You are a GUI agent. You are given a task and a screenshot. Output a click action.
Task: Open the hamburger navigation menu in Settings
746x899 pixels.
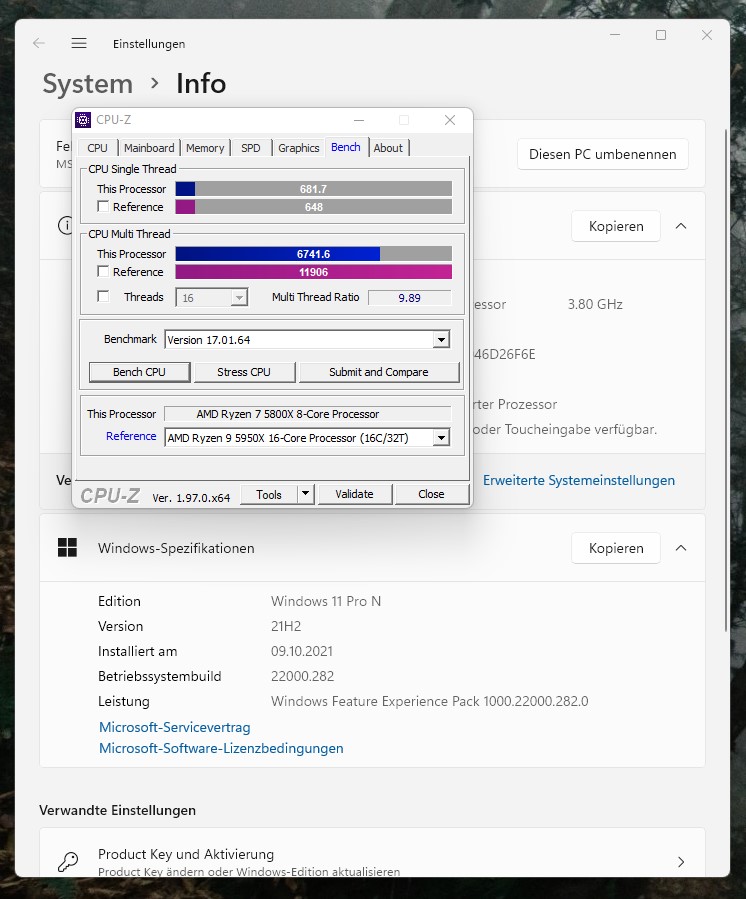click(x=79, y=43)
